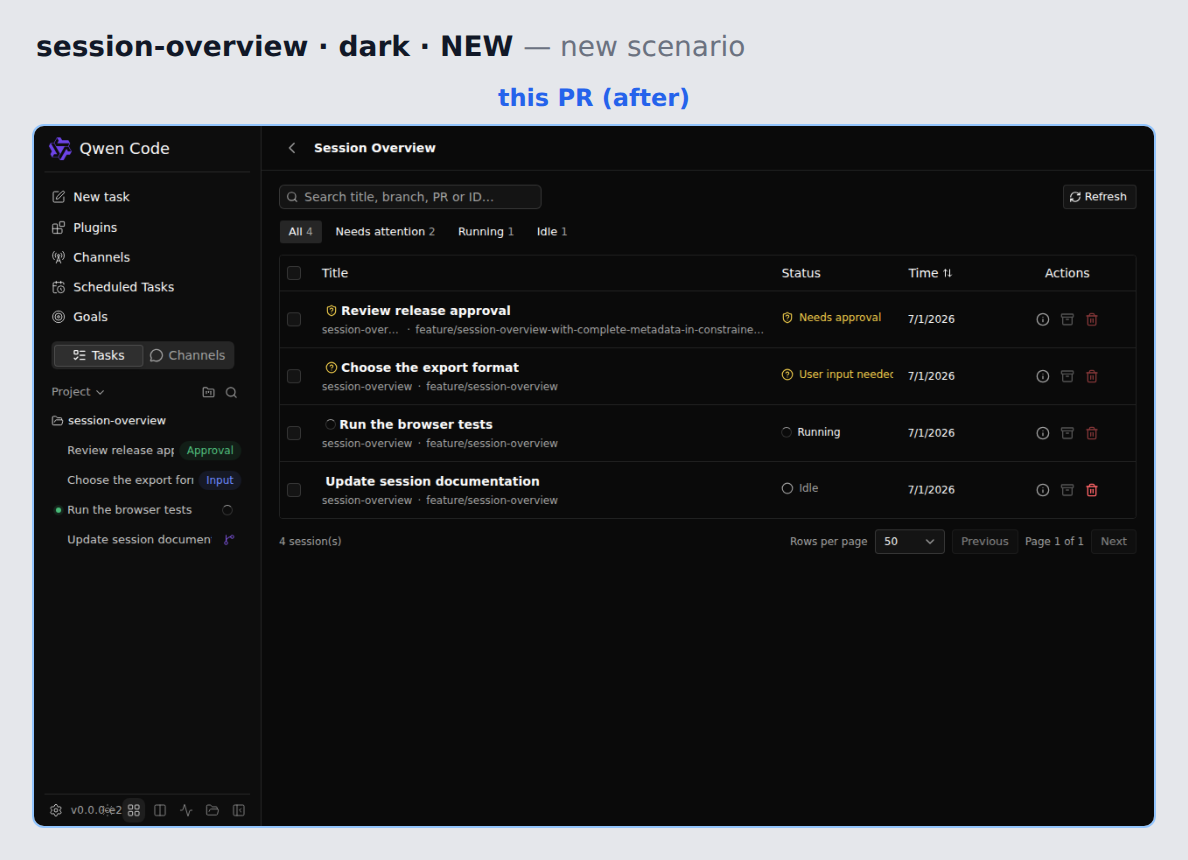
Task: Open sidebar task Run the browser tests
Action: [148, 510]
